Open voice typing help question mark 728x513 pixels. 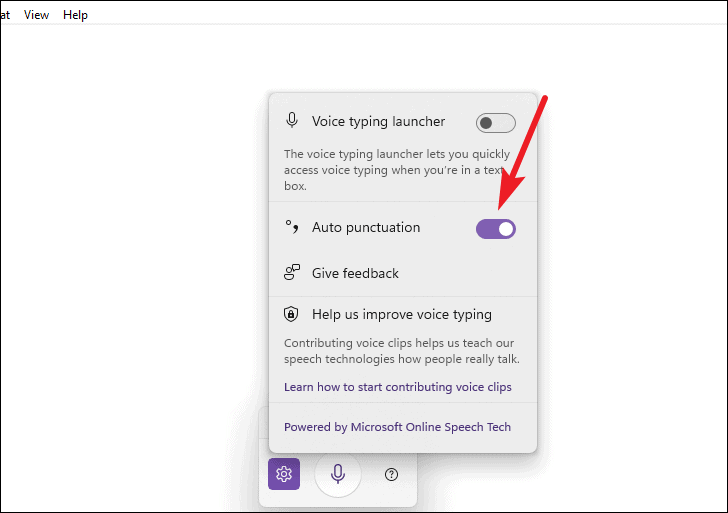[x=391, y=474]
